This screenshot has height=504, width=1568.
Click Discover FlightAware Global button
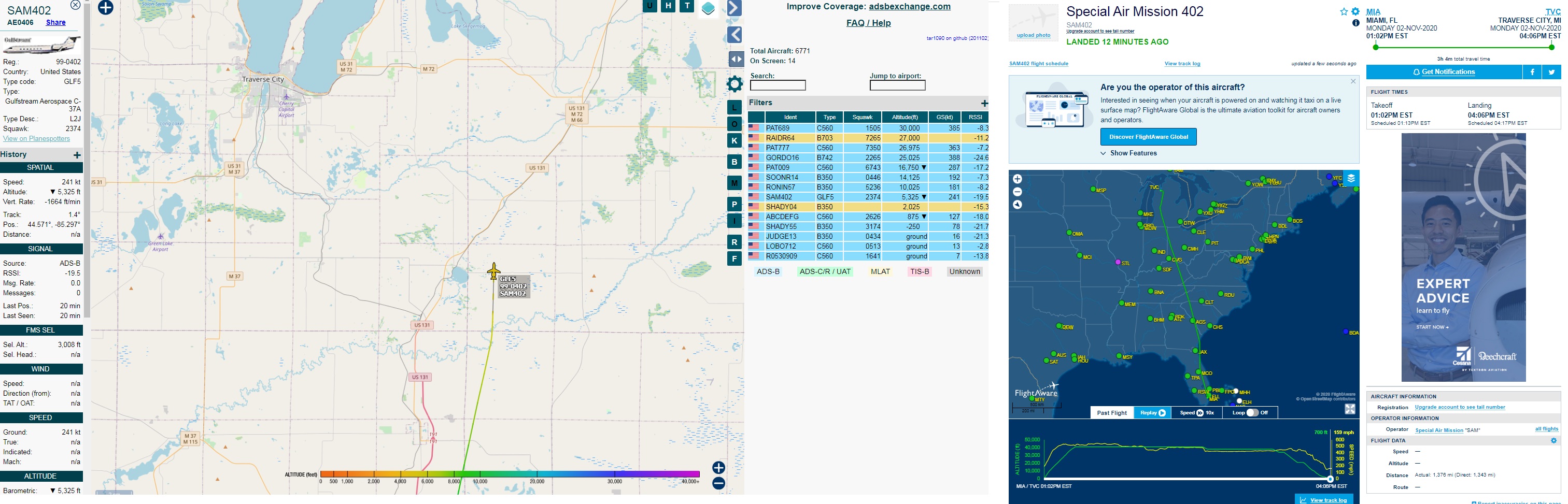[1148, 137]
